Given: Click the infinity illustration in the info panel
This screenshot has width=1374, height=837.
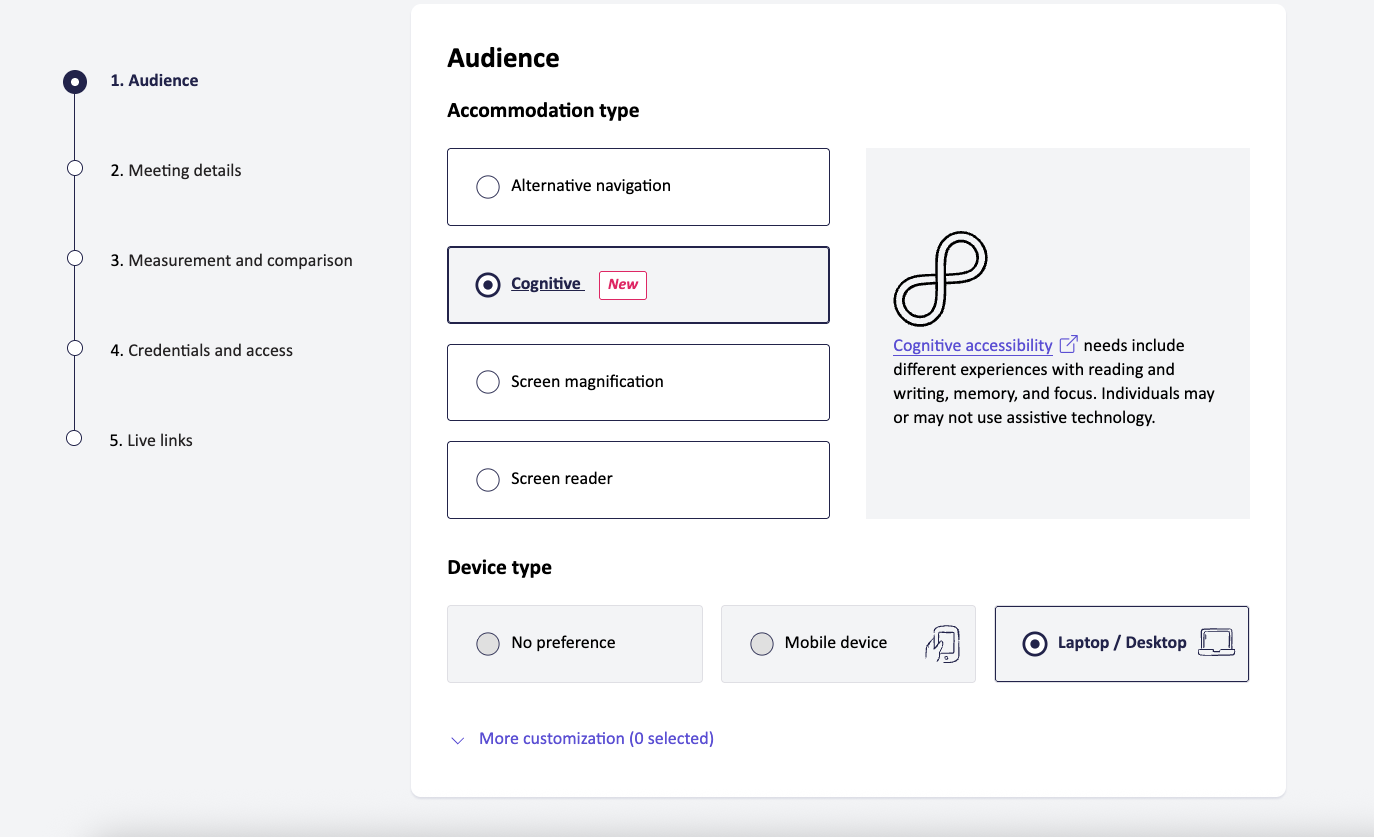Looking at the screenshot, I should tap(939, 277).
